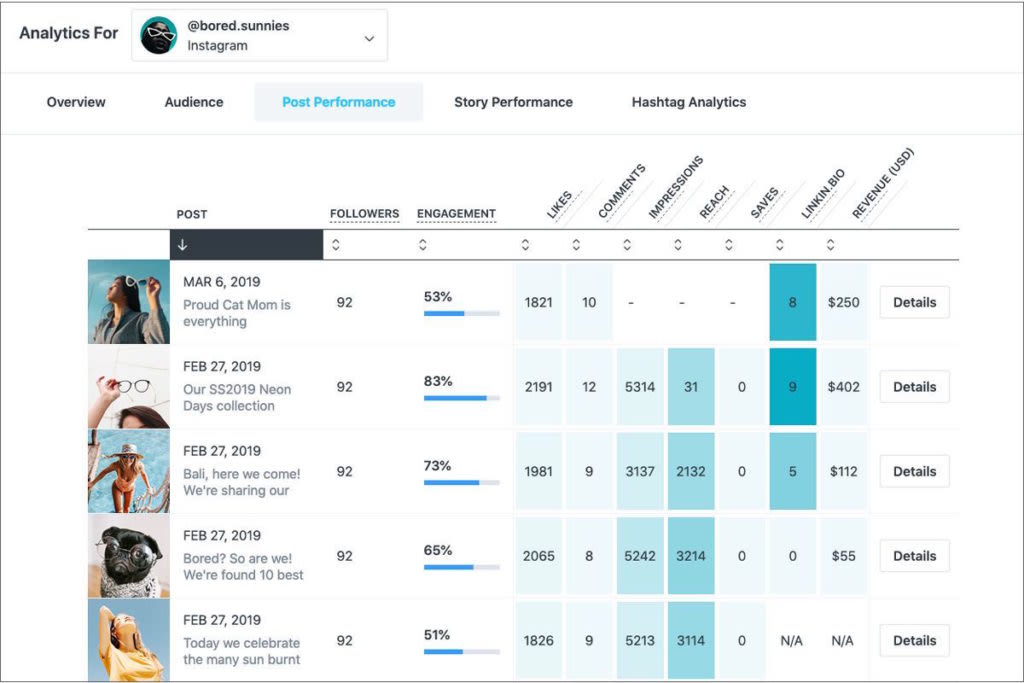Image resolution: width=1024 pixels, height=683 pixels.
Task: Click the bored.sunnies profile avatar
Action: click(159, 35)
